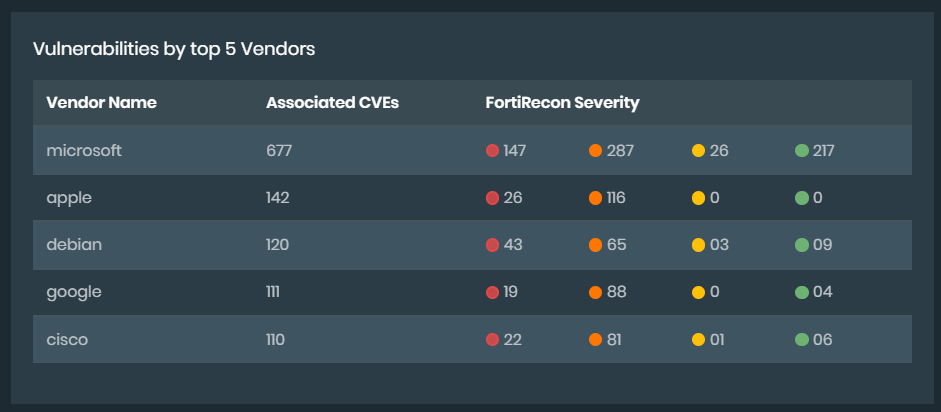Click microsoft's orange high severity dot
Viewport: 941px width, 412px height.
pyautogui.click(x=595, y=151)
